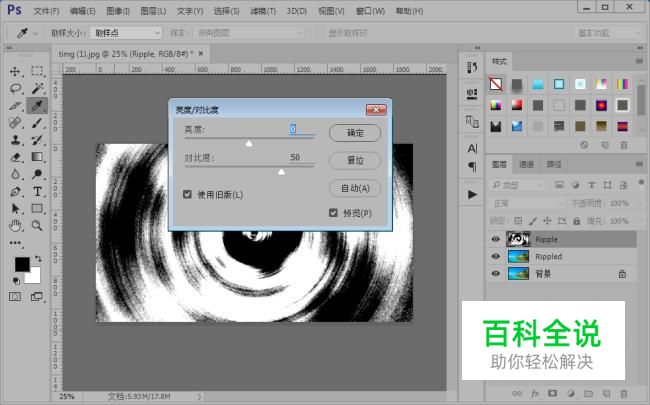Image resolution: width=650 pixels, height=405 pixels.
Task: Hide the Rippled layer
Action: pyautogui.click(x=495, y=257)
